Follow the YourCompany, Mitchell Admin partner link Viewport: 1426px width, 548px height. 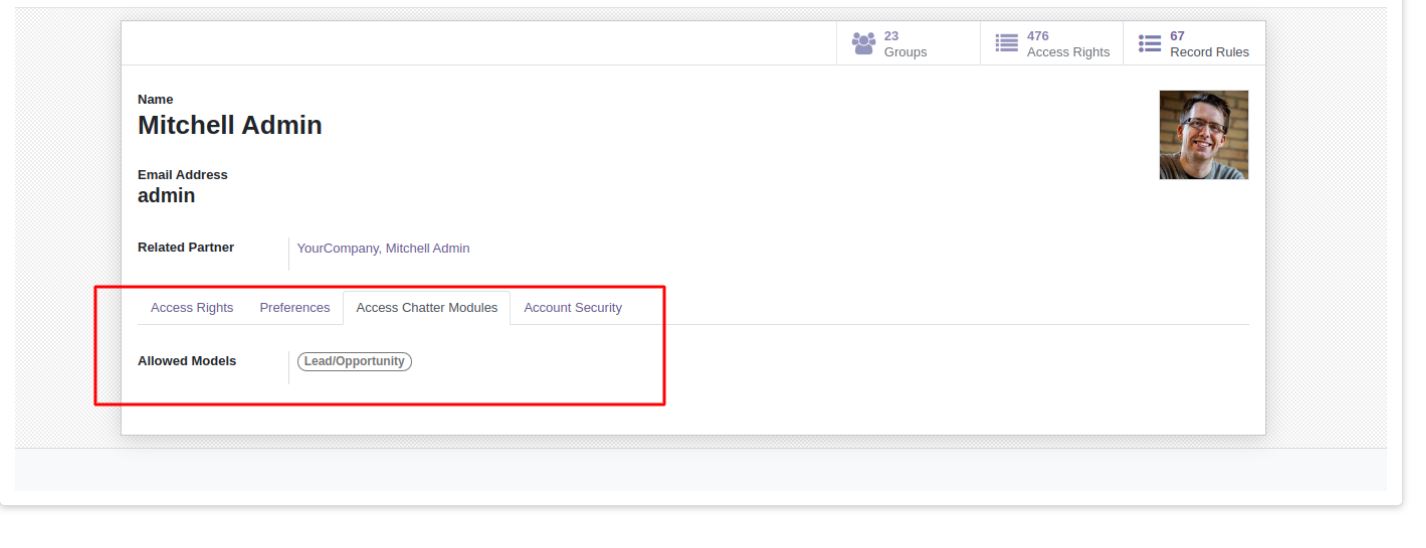click(383, 248)
